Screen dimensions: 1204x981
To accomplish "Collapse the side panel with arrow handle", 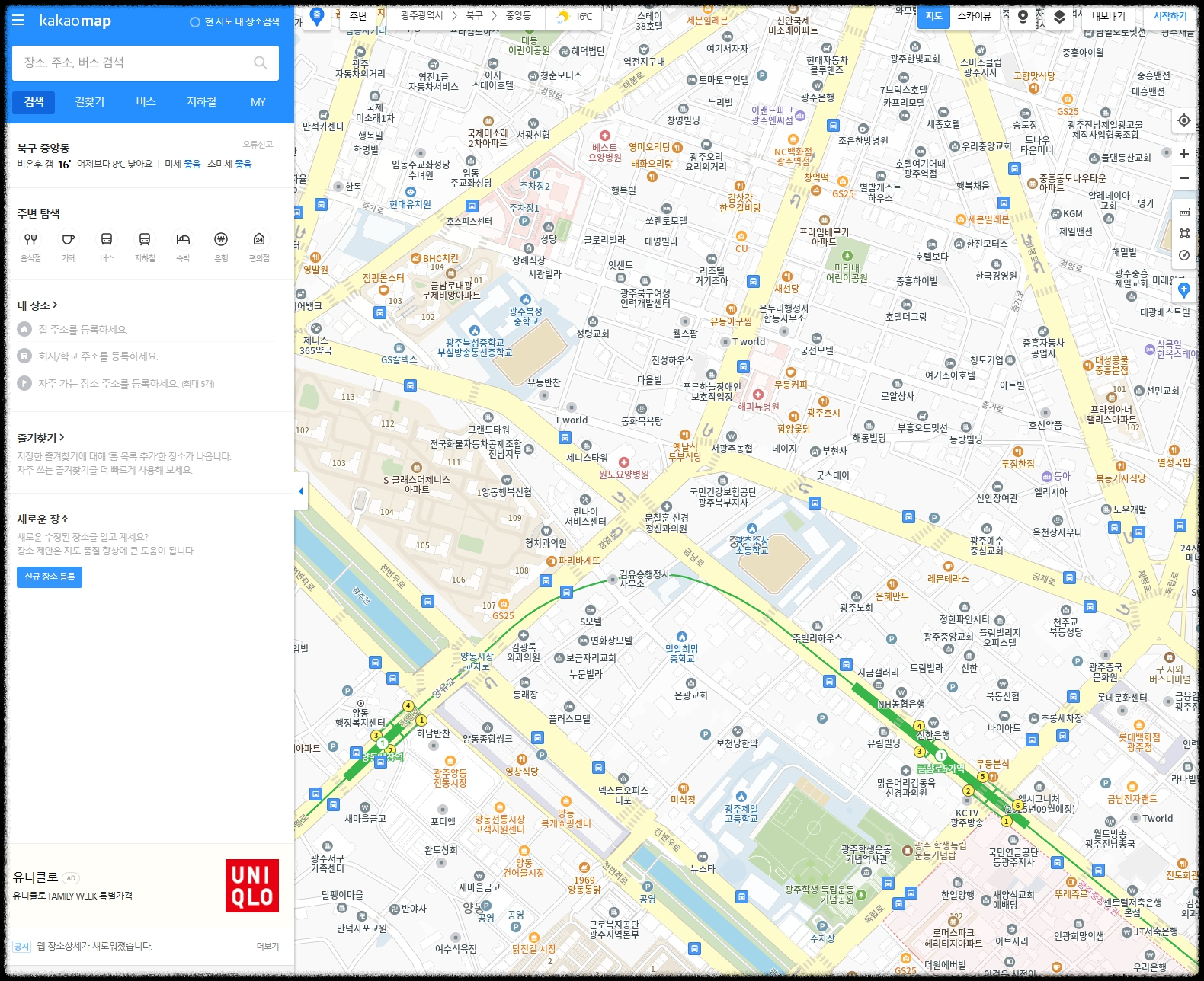I will click(x=300, y=491).
